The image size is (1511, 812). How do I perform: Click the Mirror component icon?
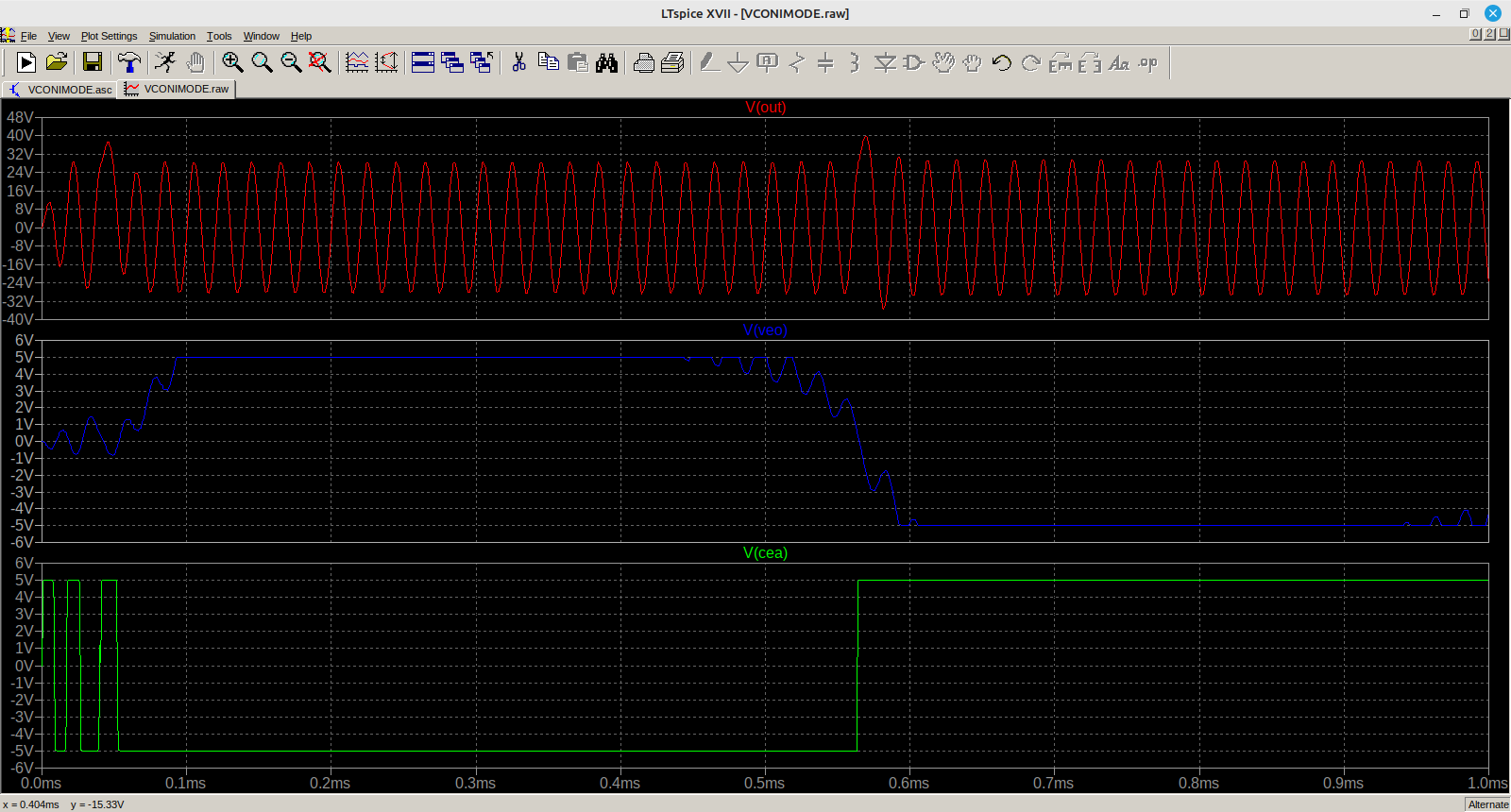tap(1090, 63)
